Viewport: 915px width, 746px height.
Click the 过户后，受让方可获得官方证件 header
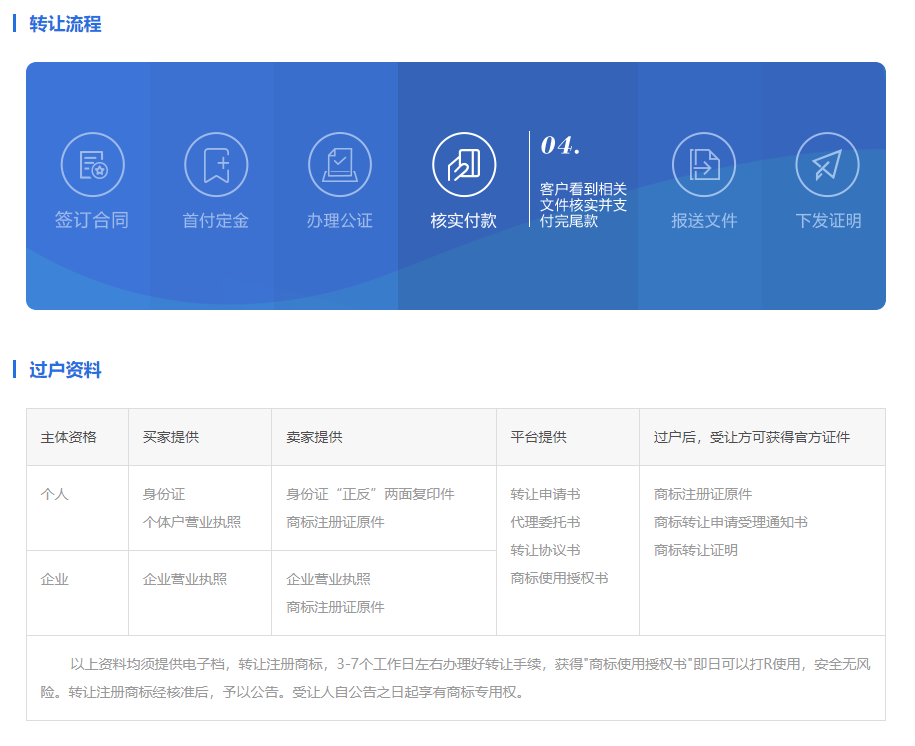(x=752, y=437)
